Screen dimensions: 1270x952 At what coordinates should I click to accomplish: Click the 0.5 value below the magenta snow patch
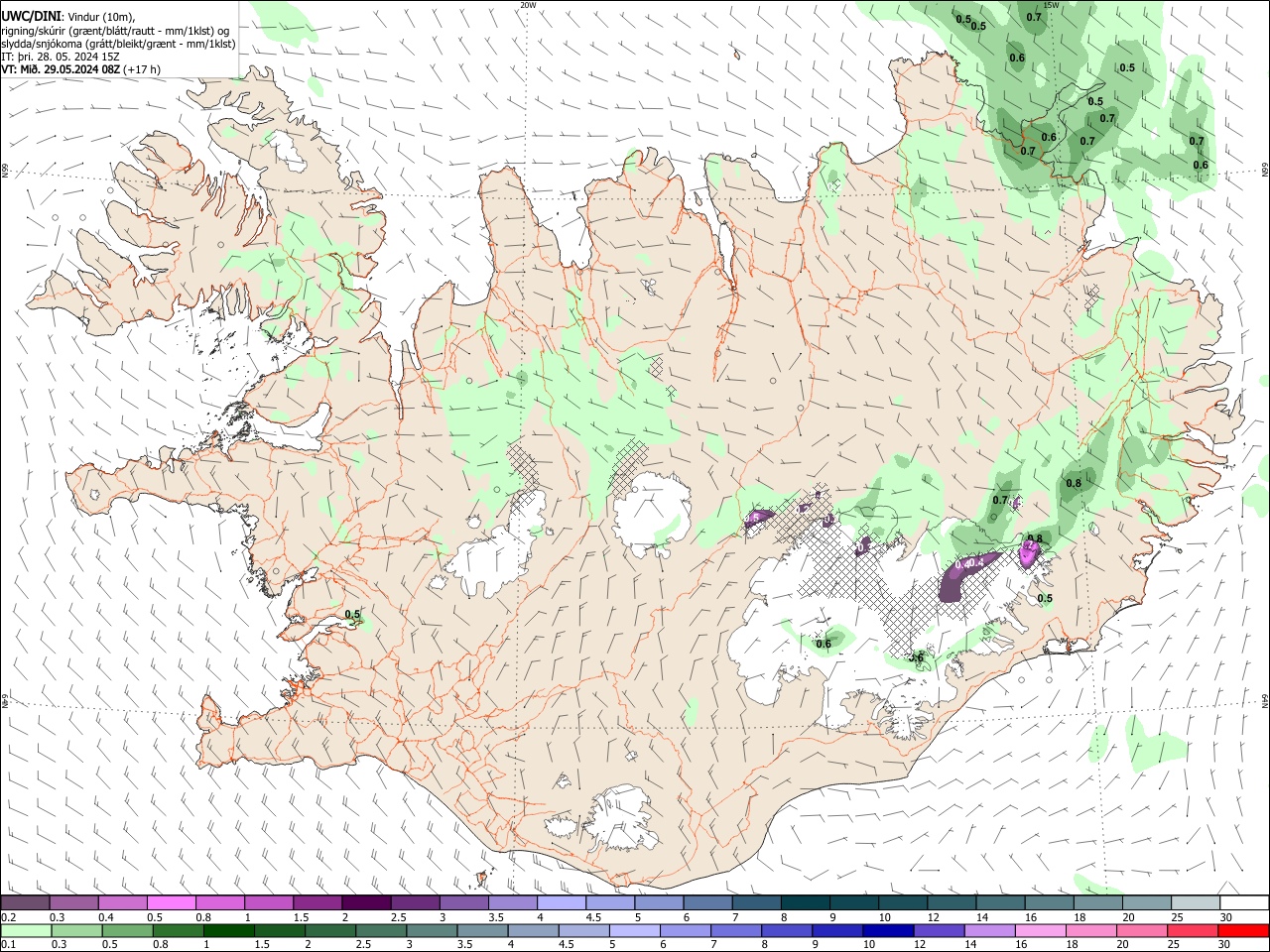click(1045, 598)
